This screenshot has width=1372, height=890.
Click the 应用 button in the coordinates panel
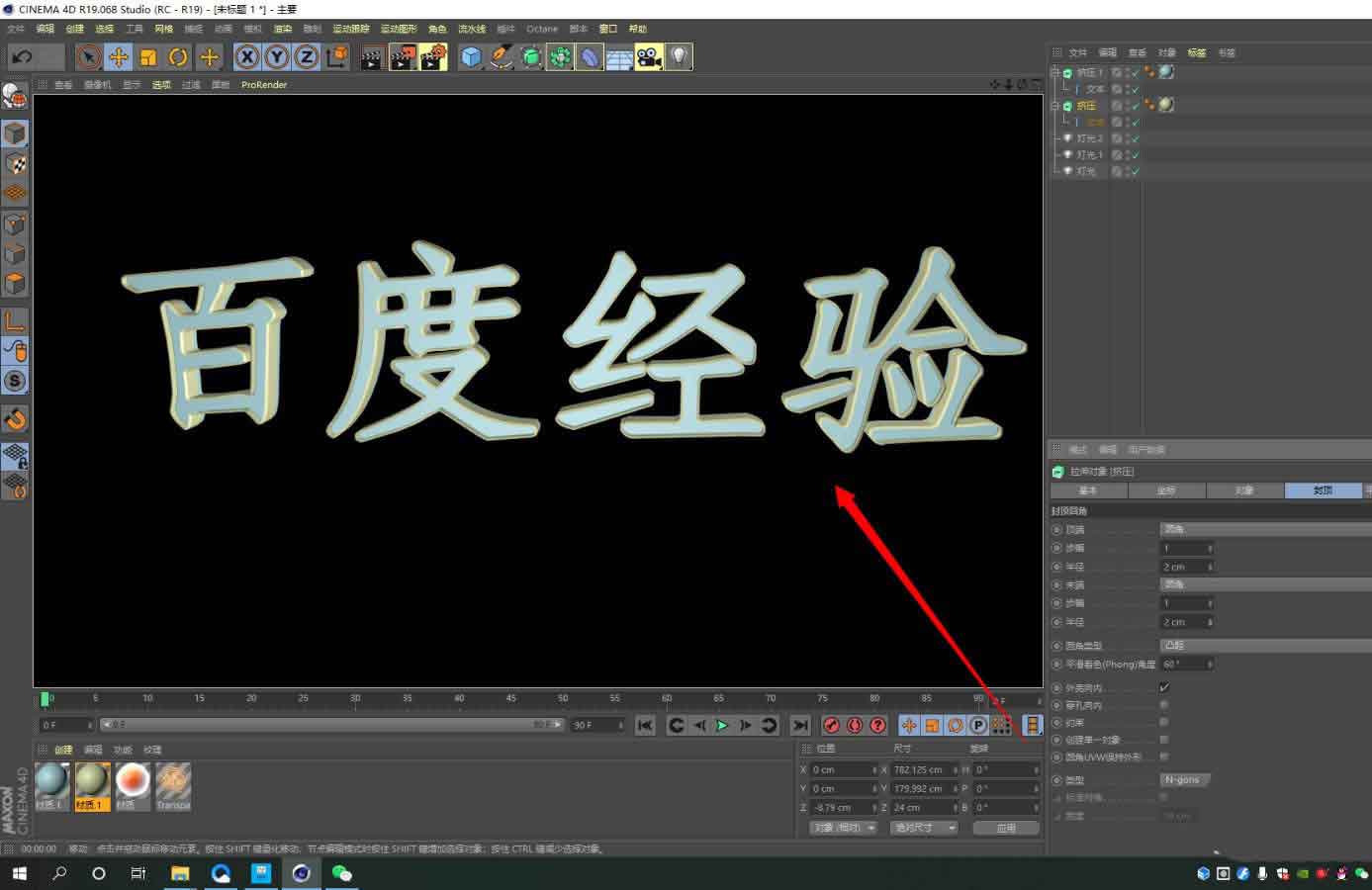point(1005,827)
